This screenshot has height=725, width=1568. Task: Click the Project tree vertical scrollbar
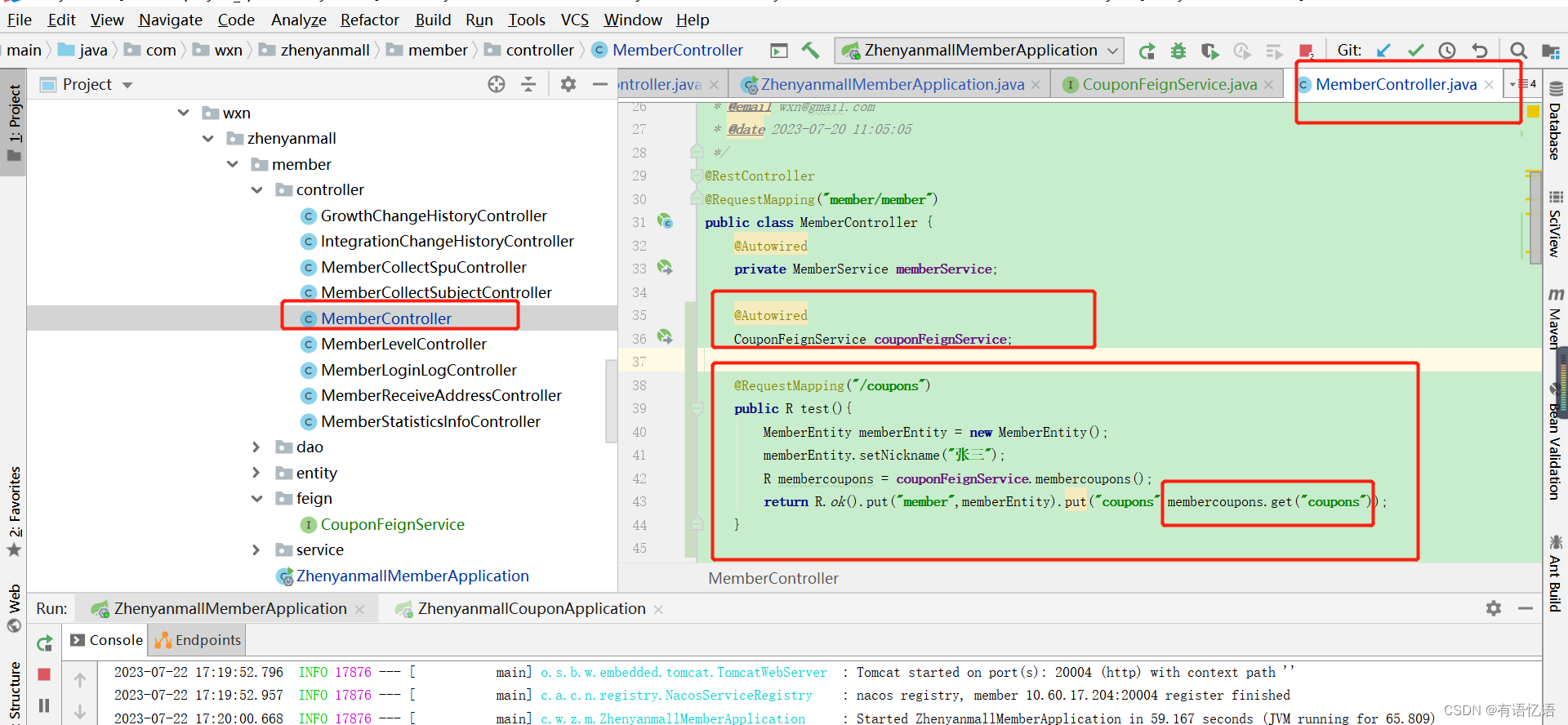coord(611,401)
